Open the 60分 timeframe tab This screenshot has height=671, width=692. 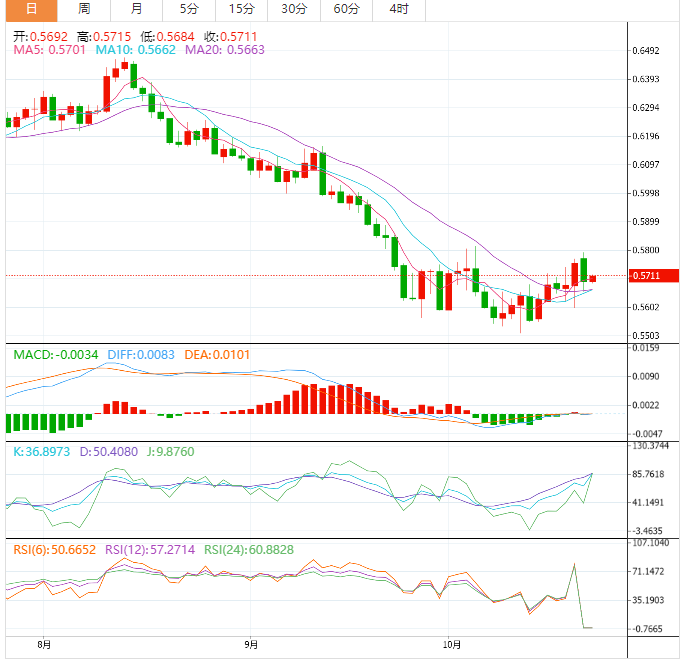(x=346, y=9)
